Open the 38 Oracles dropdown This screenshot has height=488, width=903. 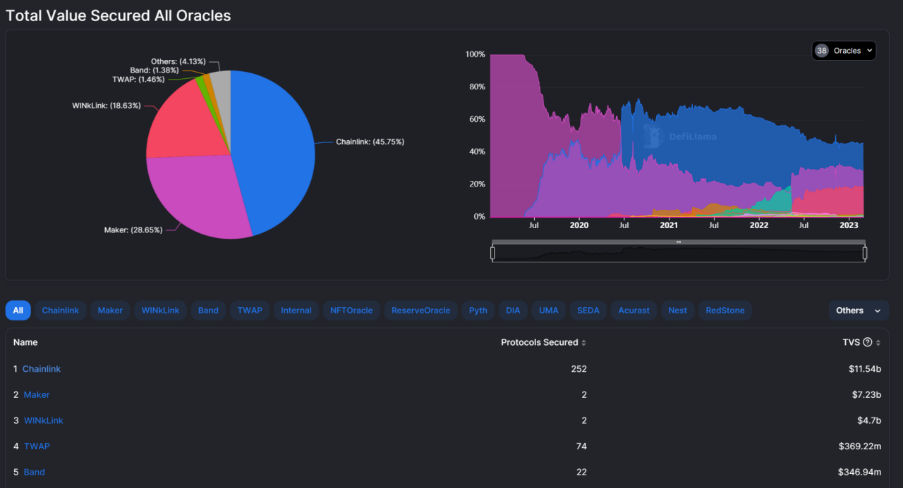[x=844, y=51]
